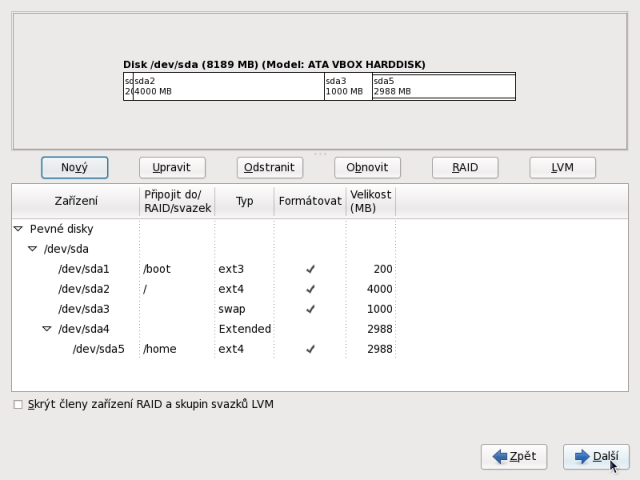
Task: Click sda2 block in disk graphic
Action: [228, 86]
